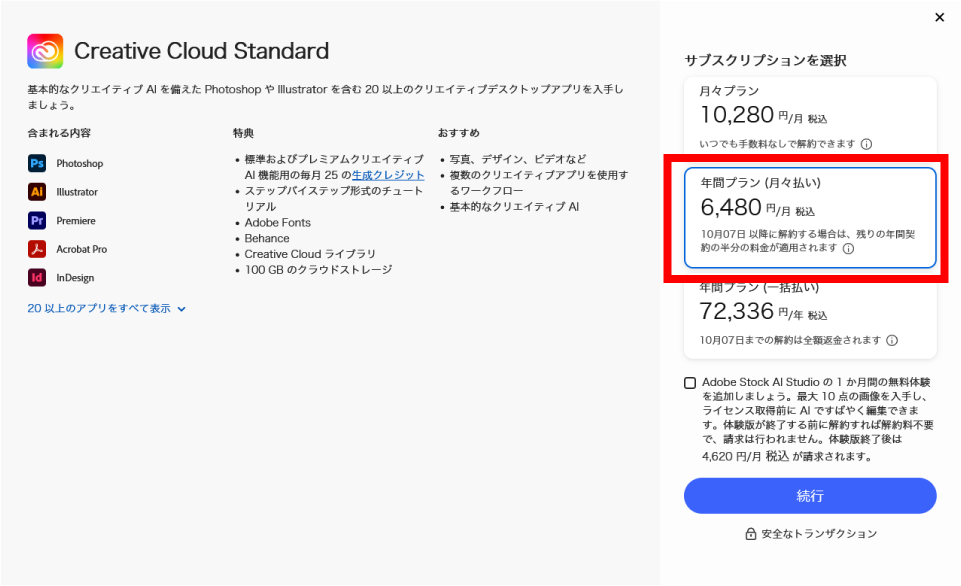Click the InDesign app icon
Viewport: 961px width, 586px height.
37,278
